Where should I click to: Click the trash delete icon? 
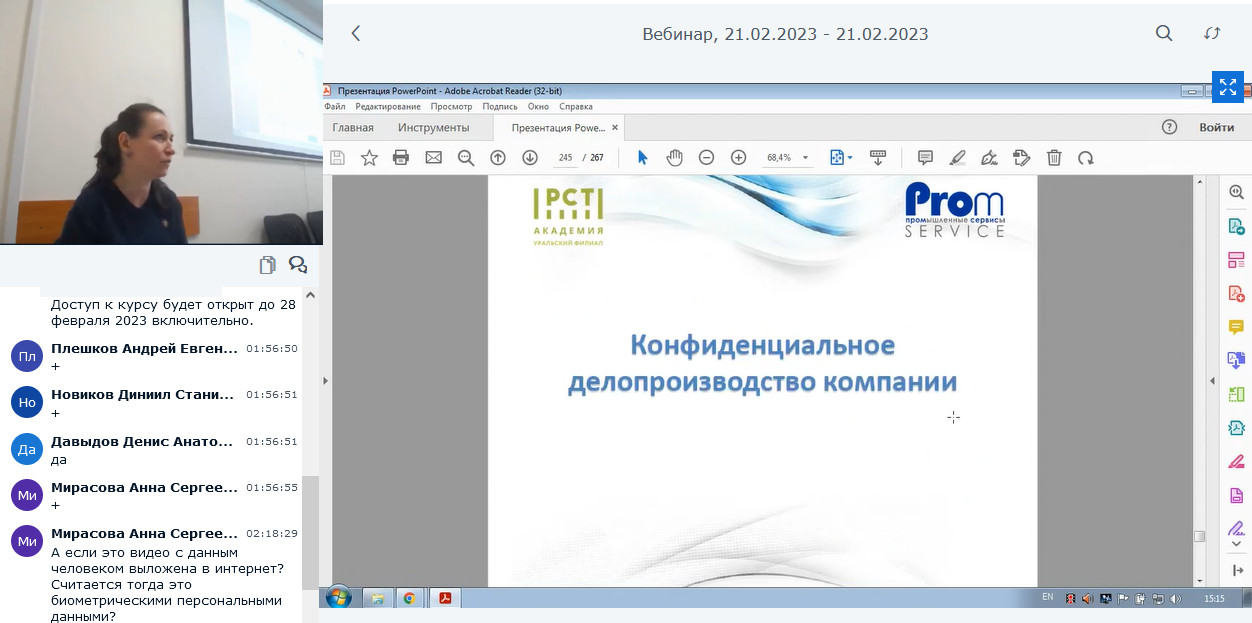coord(1054,158)
